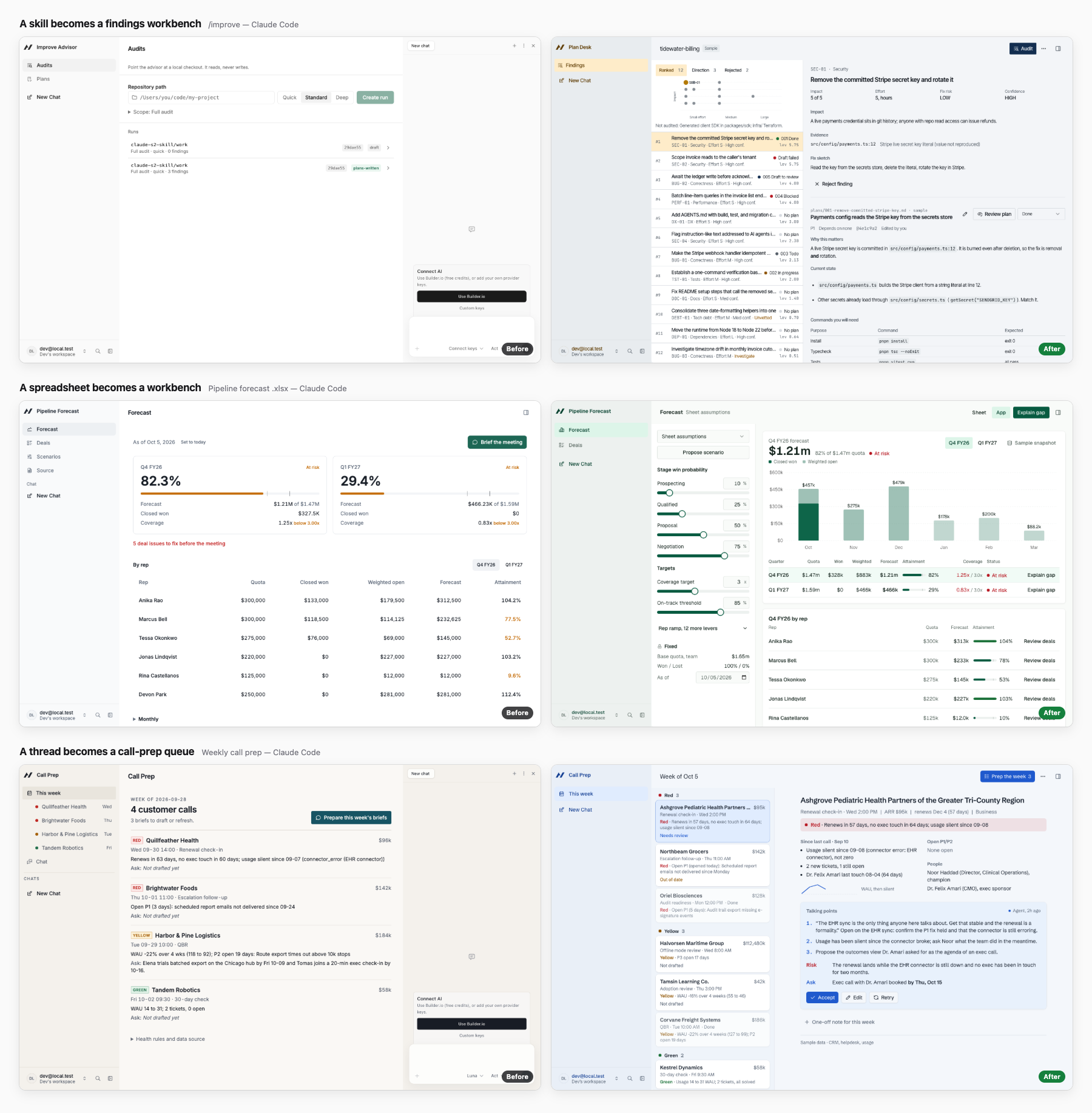Open vertical dots menu in Improve Advisor chat header
This screenshot has width=1092, height=1113.
(x=524, y=45)
